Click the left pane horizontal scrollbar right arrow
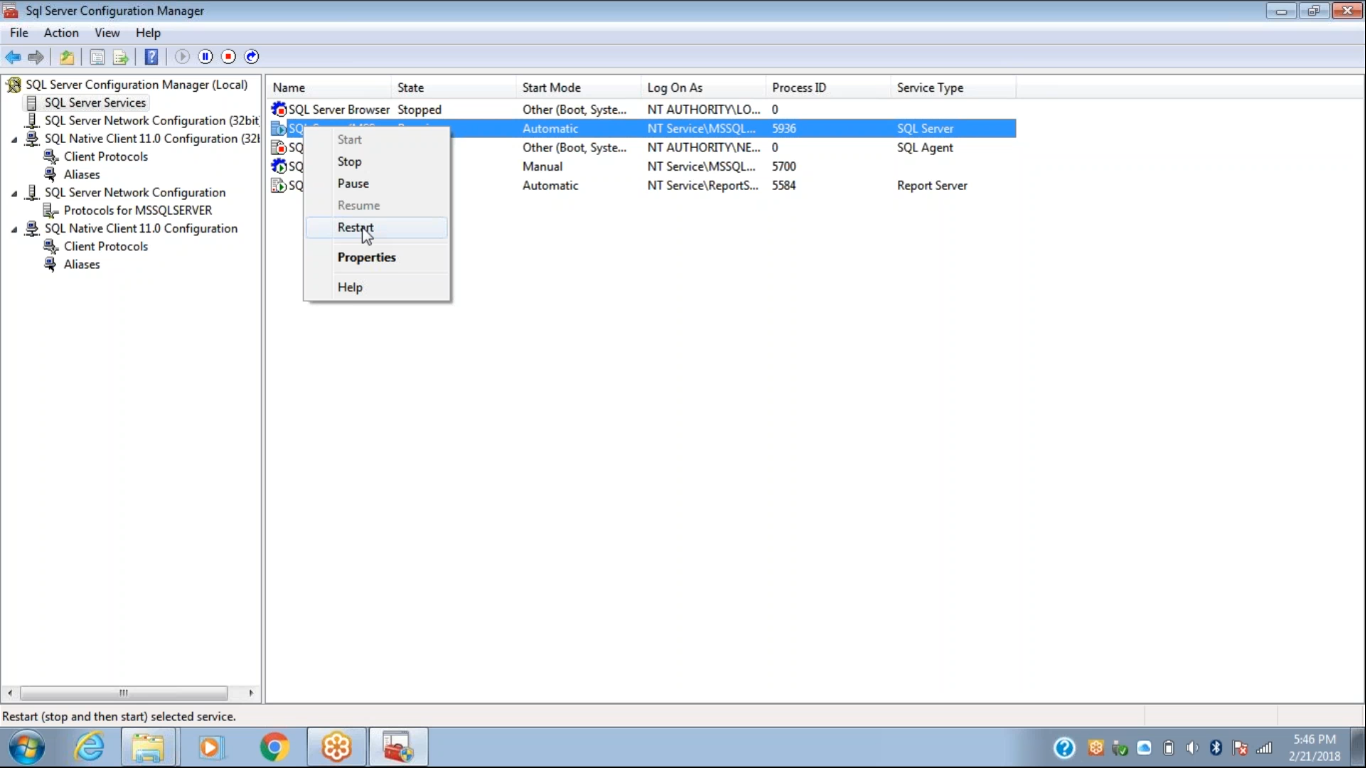This screenshot has height=768, width=1366. pyautogui.click(x=251, y=693)
